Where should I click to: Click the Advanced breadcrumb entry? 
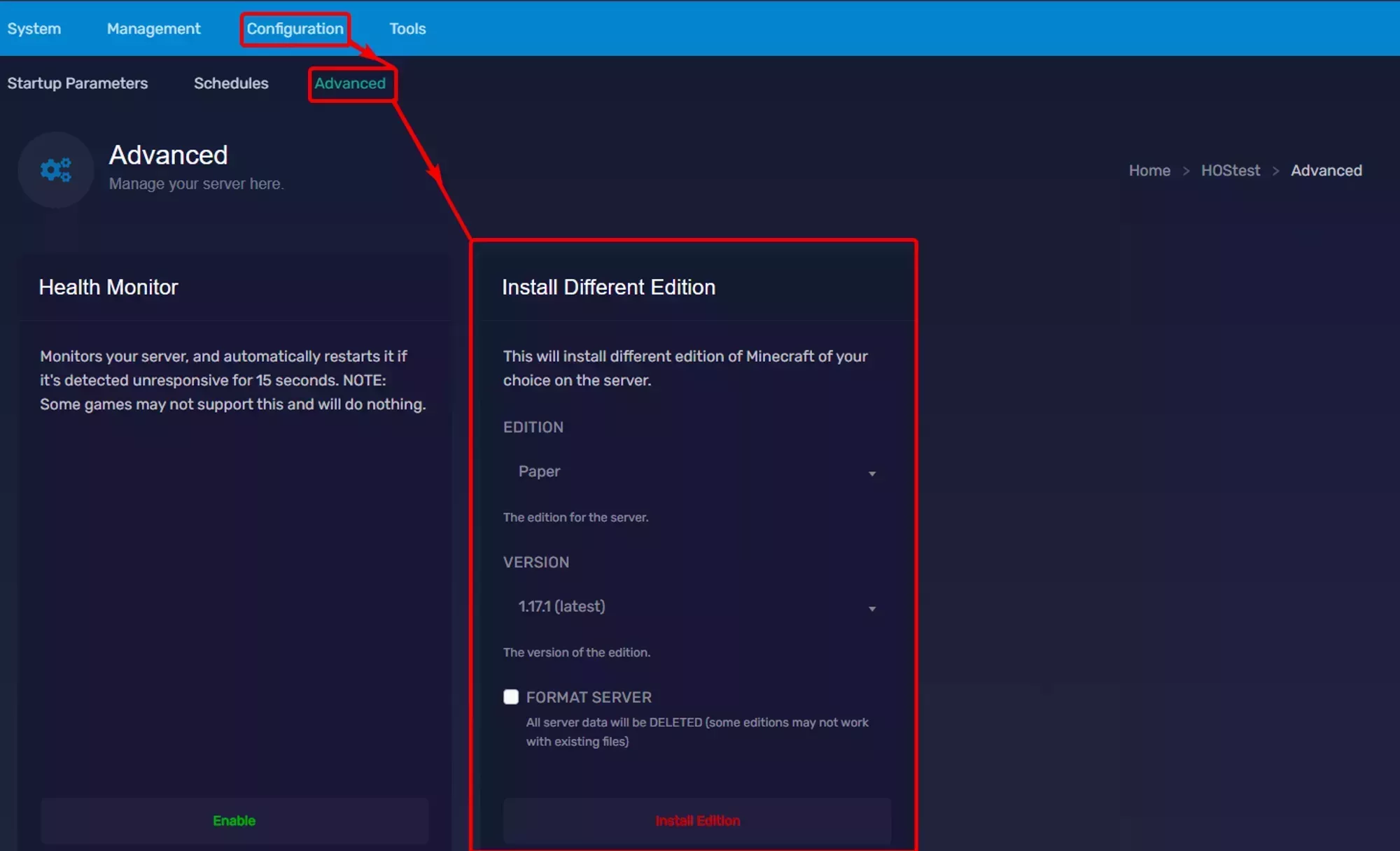[1326, 170]
